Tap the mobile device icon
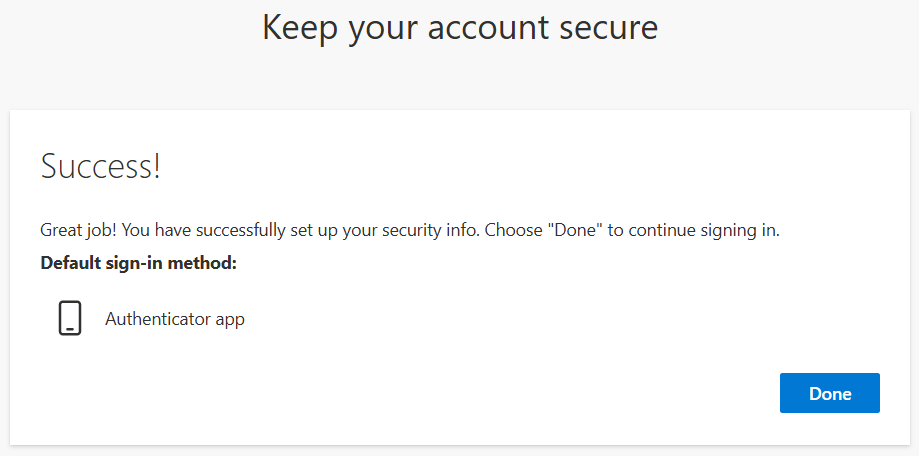919x456 pixels. click(69, 319)
